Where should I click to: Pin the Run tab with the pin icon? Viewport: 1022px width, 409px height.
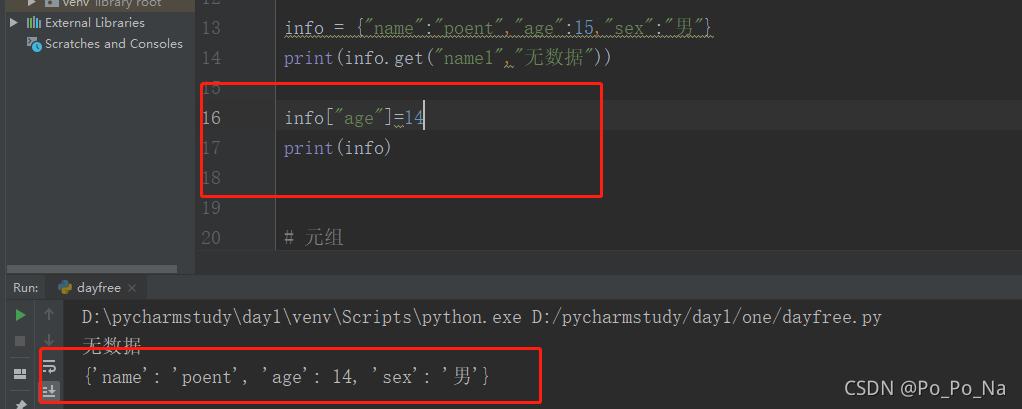point(20,404)
